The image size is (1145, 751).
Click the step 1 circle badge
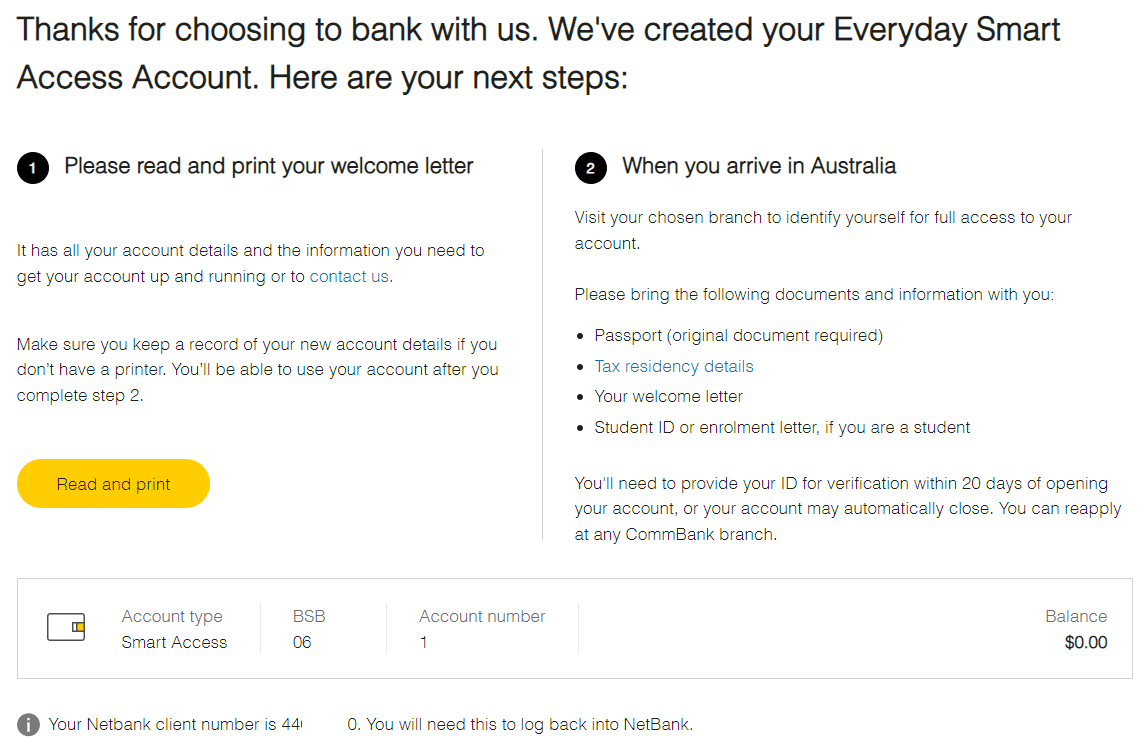click(x=33, y=168)
